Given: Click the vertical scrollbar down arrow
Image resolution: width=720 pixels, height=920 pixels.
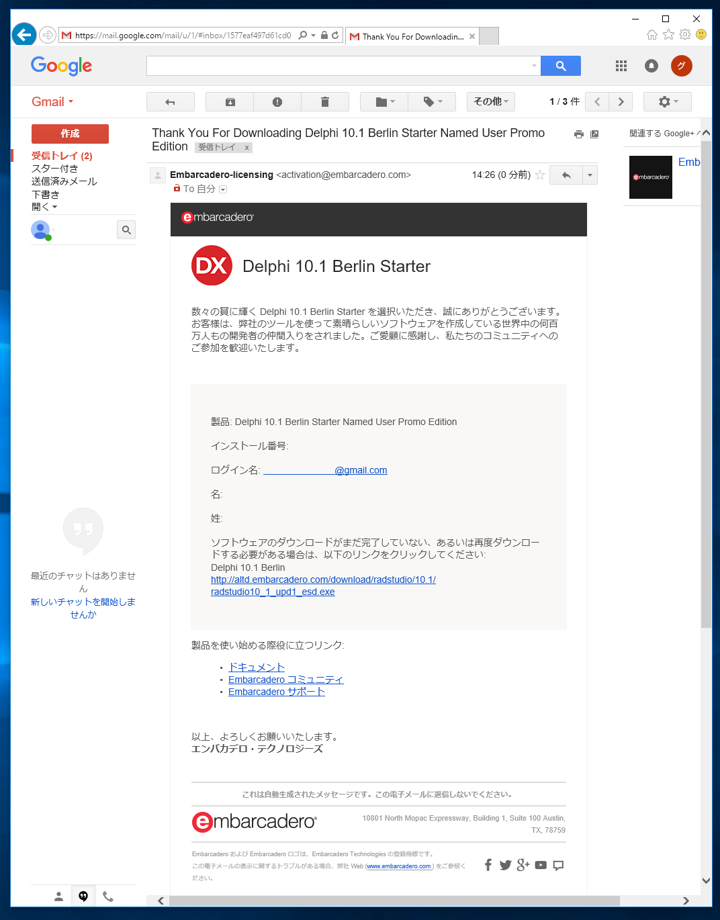Looking at the screenshot, I should 706,881.
